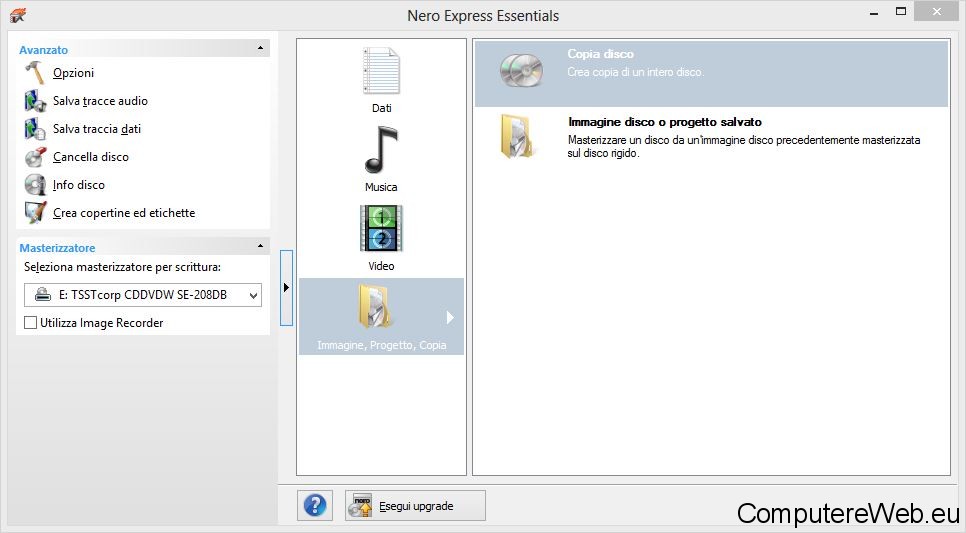Click the Nero app icon in title bar
Image resolution: width=966 pixels, height=533 pixels.
18,15
